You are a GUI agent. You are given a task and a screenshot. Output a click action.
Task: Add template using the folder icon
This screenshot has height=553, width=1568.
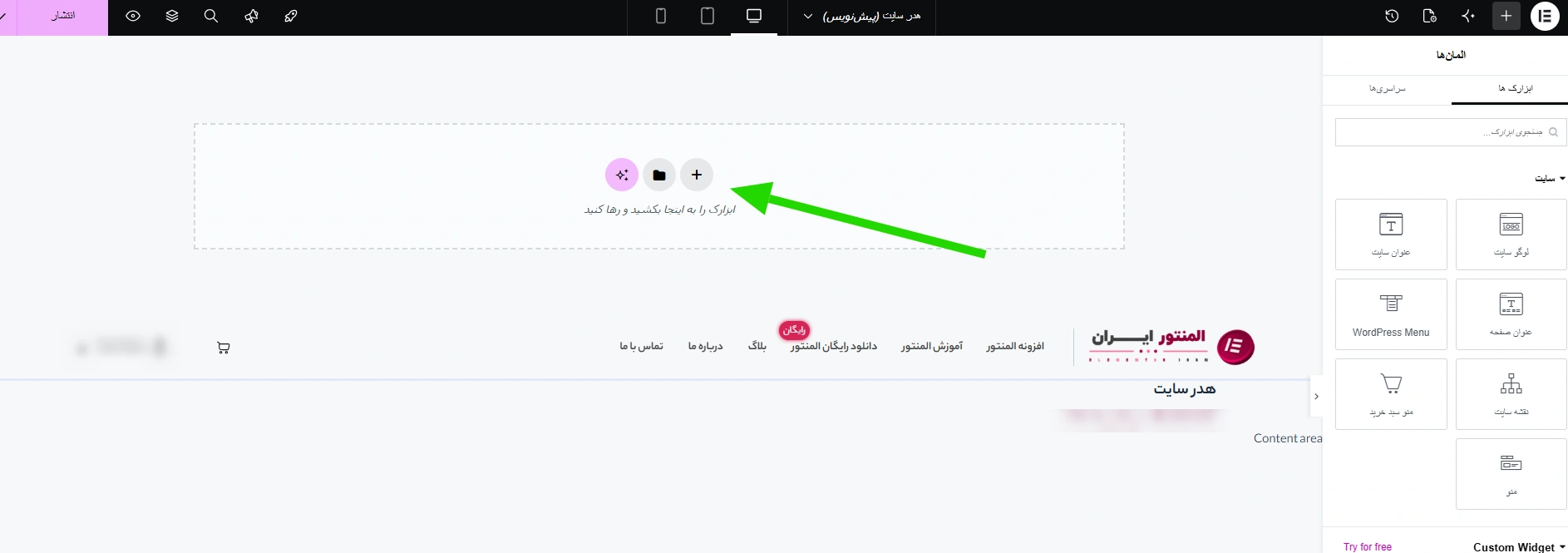(x=659, y=175)
